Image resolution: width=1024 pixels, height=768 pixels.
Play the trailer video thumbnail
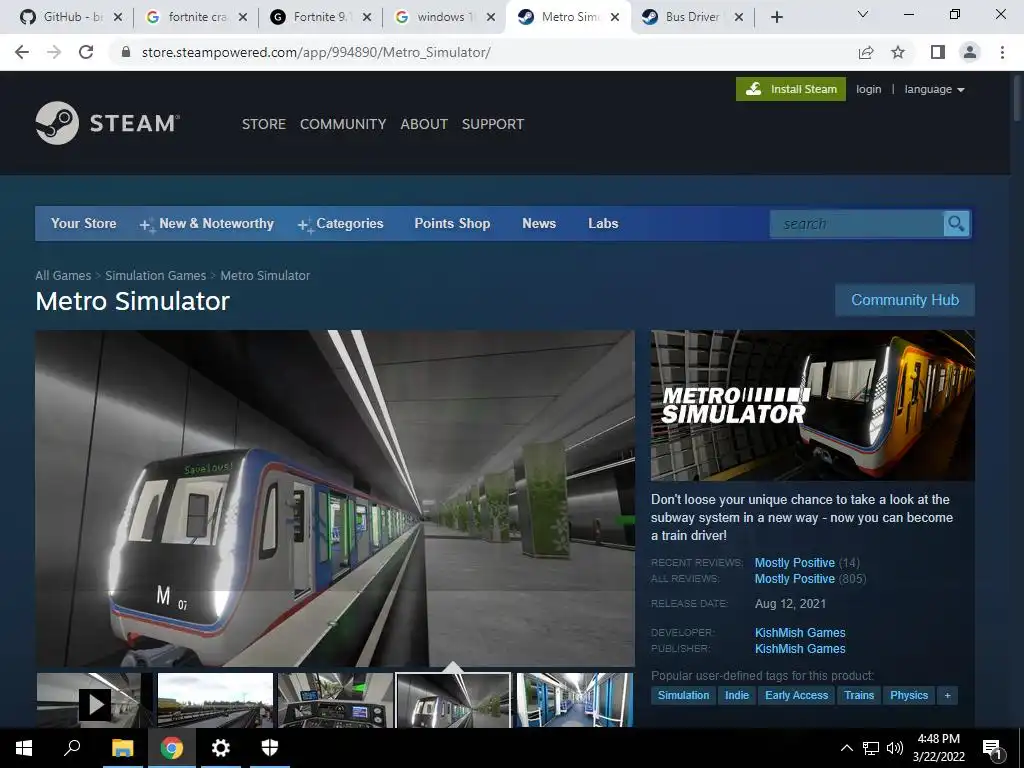pyautogui.click(x=95, y=701)
